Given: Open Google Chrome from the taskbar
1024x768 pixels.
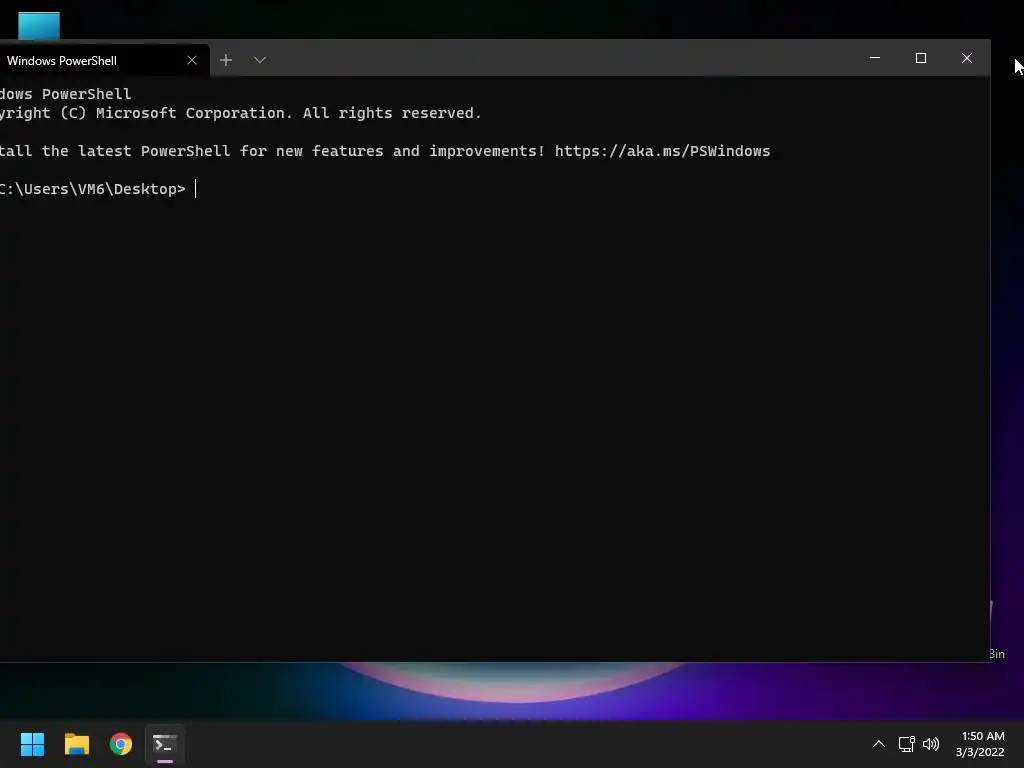Looking at the screenshot, I should pyautogui.click(x=121, y=744).
